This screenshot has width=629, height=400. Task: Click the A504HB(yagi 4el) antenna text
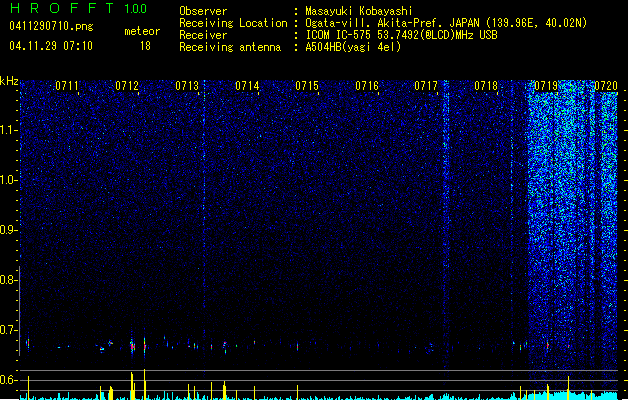tap(353, 47)
